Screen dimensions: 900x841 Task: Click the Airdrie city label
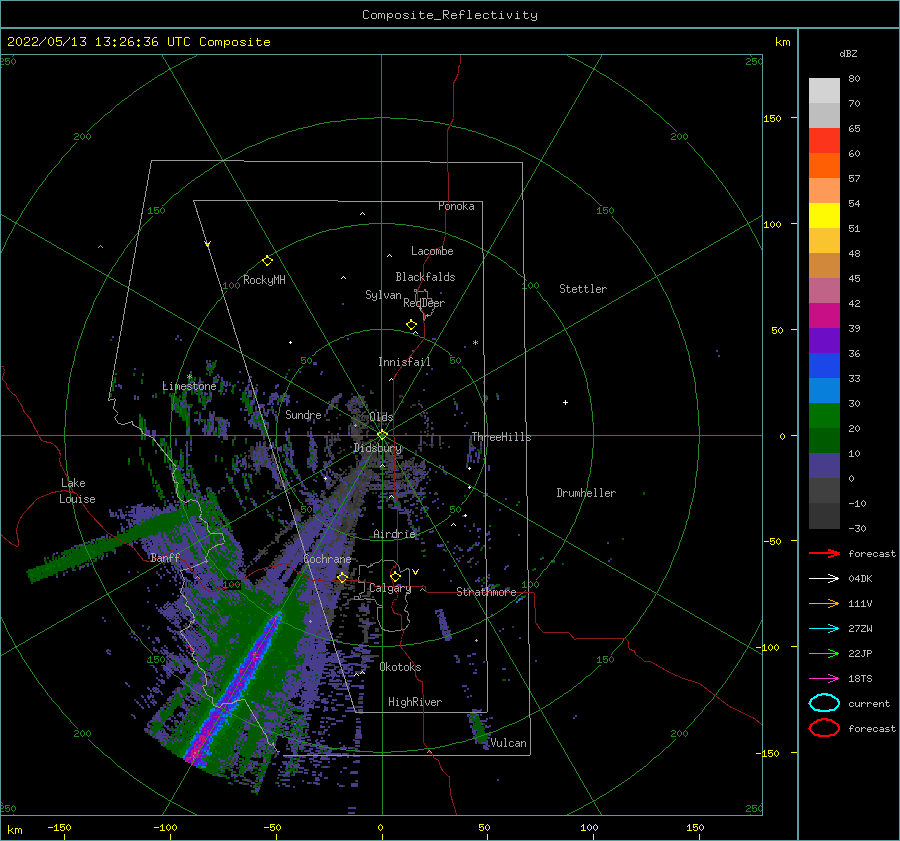click(394, 534)
